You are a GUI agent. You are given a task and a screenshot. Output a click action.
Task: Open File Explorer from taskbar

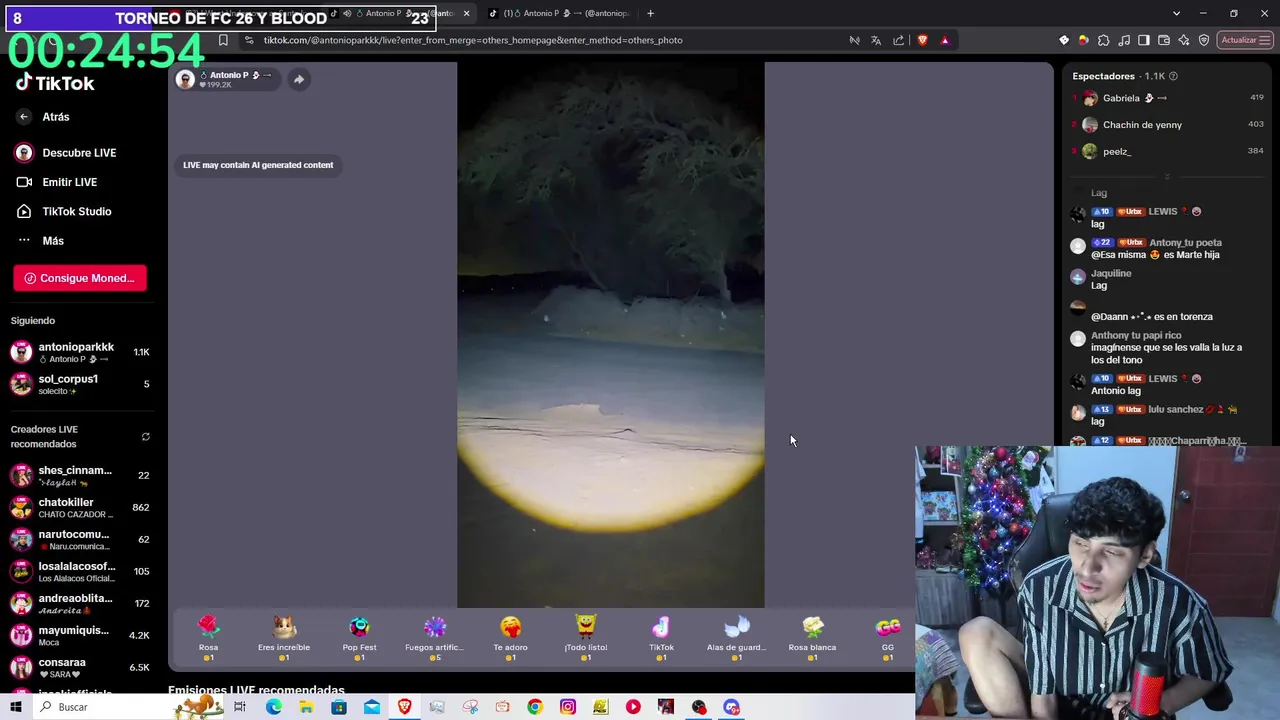point(306,707)
